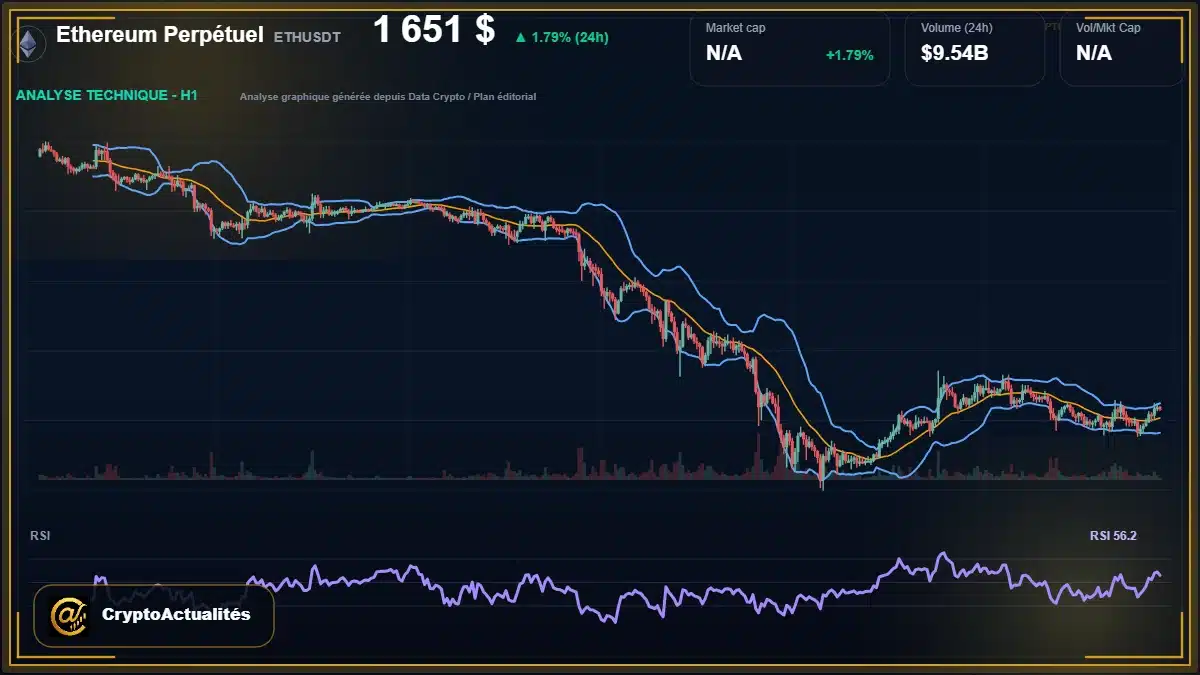Click the CryptoActualités brand name
Viewport: 1200px width, 675px height.
(176, 615)
